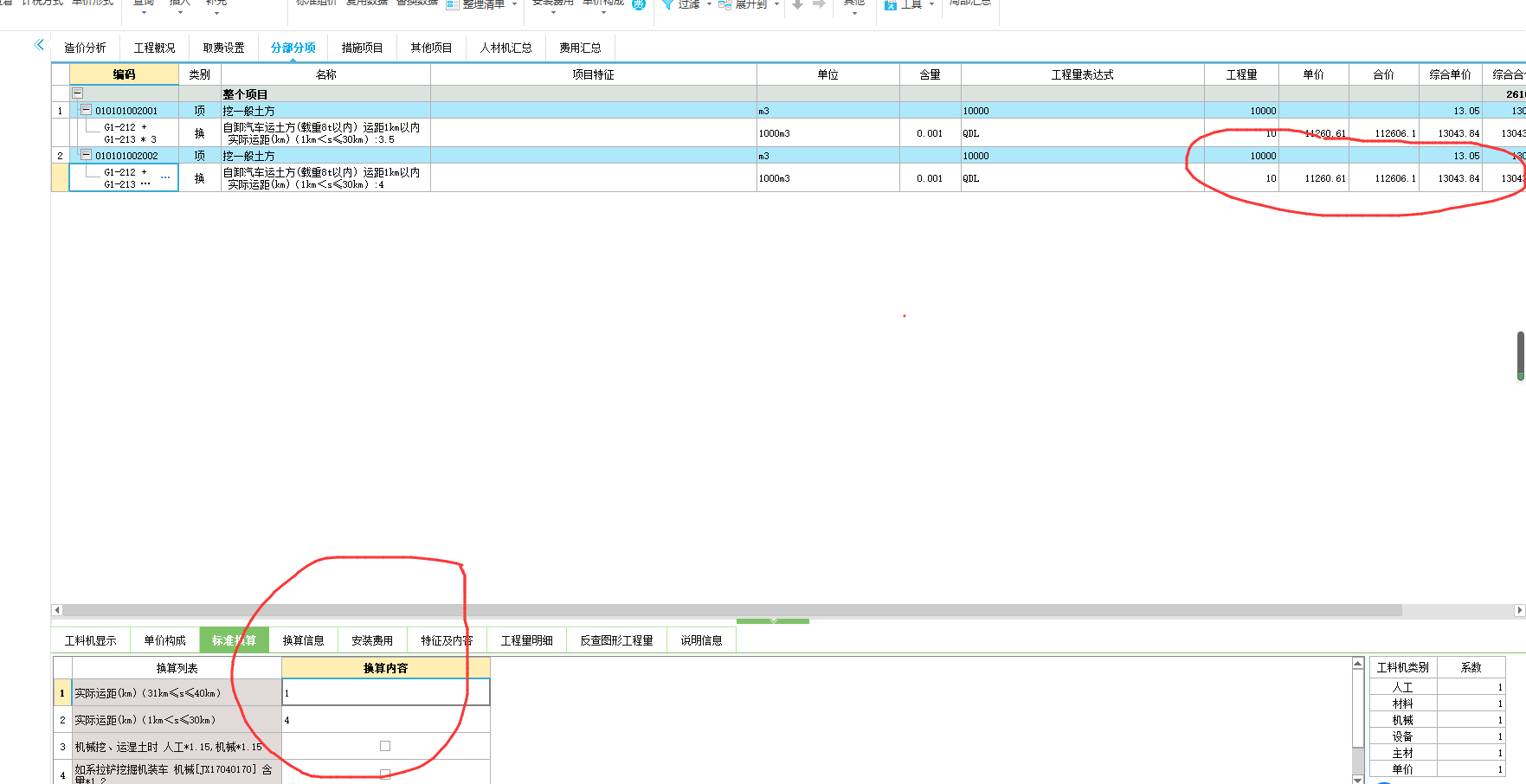
Task: Select the 标准换算 tab
Action: pos(234,640)
